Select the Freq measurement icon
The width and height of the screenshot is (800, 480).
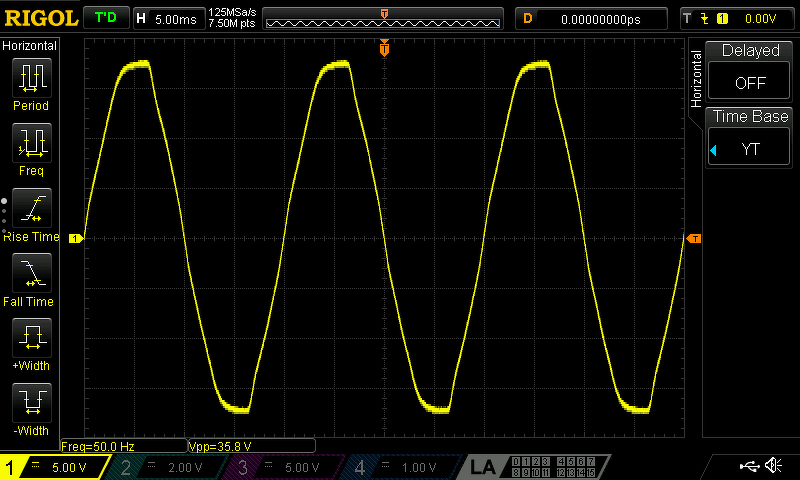pyautogui.click(x=32, y=143)
